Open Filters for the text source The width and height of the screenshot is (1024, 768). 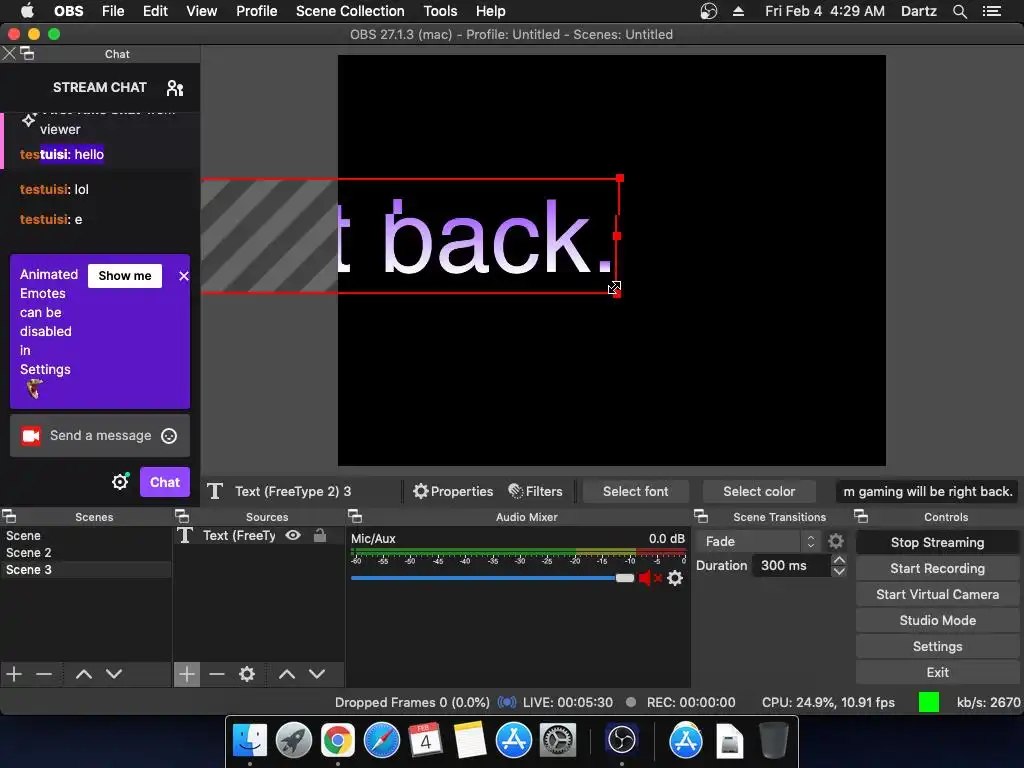[535, 491]
